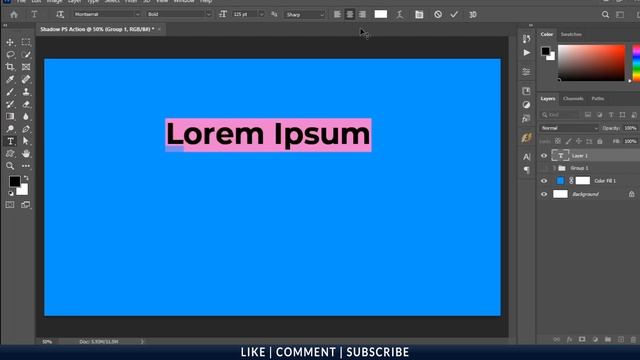Click the Color Fill 1 layer mask thumbnail
The width and height of the screenshot is (640, 360).
pyautogui.click(x=583, y=181)
